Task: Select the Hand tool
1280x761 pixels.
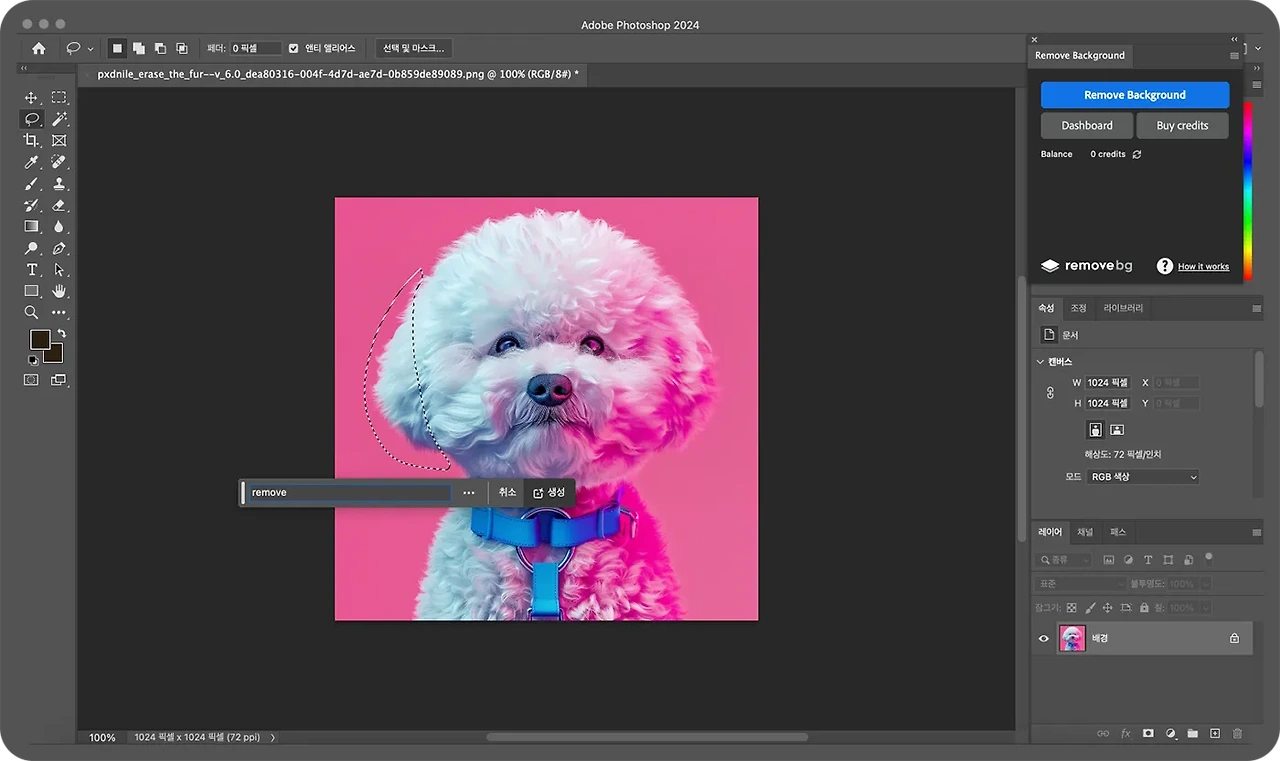Action: 59,291
